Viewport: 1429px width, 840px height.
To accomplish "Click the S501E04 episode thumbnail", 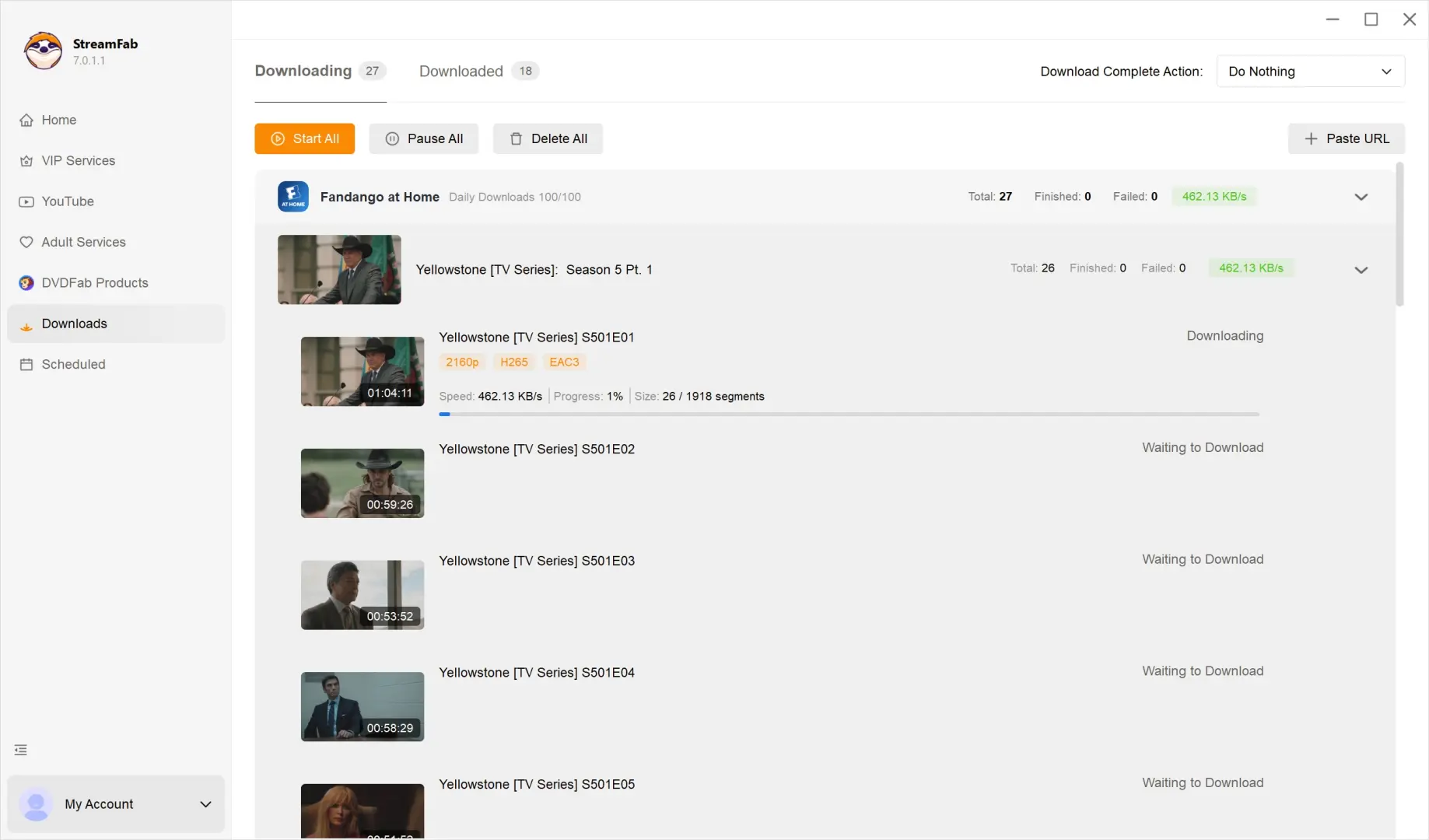I will click(x=363, y=706).
